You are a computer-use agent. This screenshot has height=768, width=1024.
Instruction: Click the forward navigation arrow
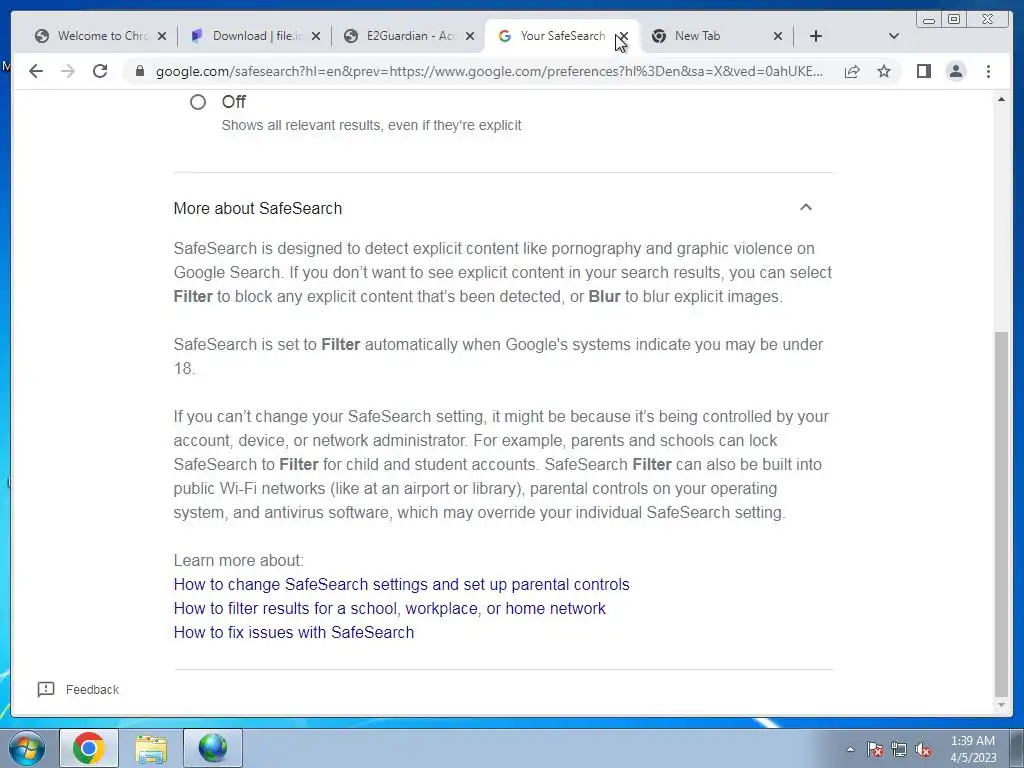(68, 71)
